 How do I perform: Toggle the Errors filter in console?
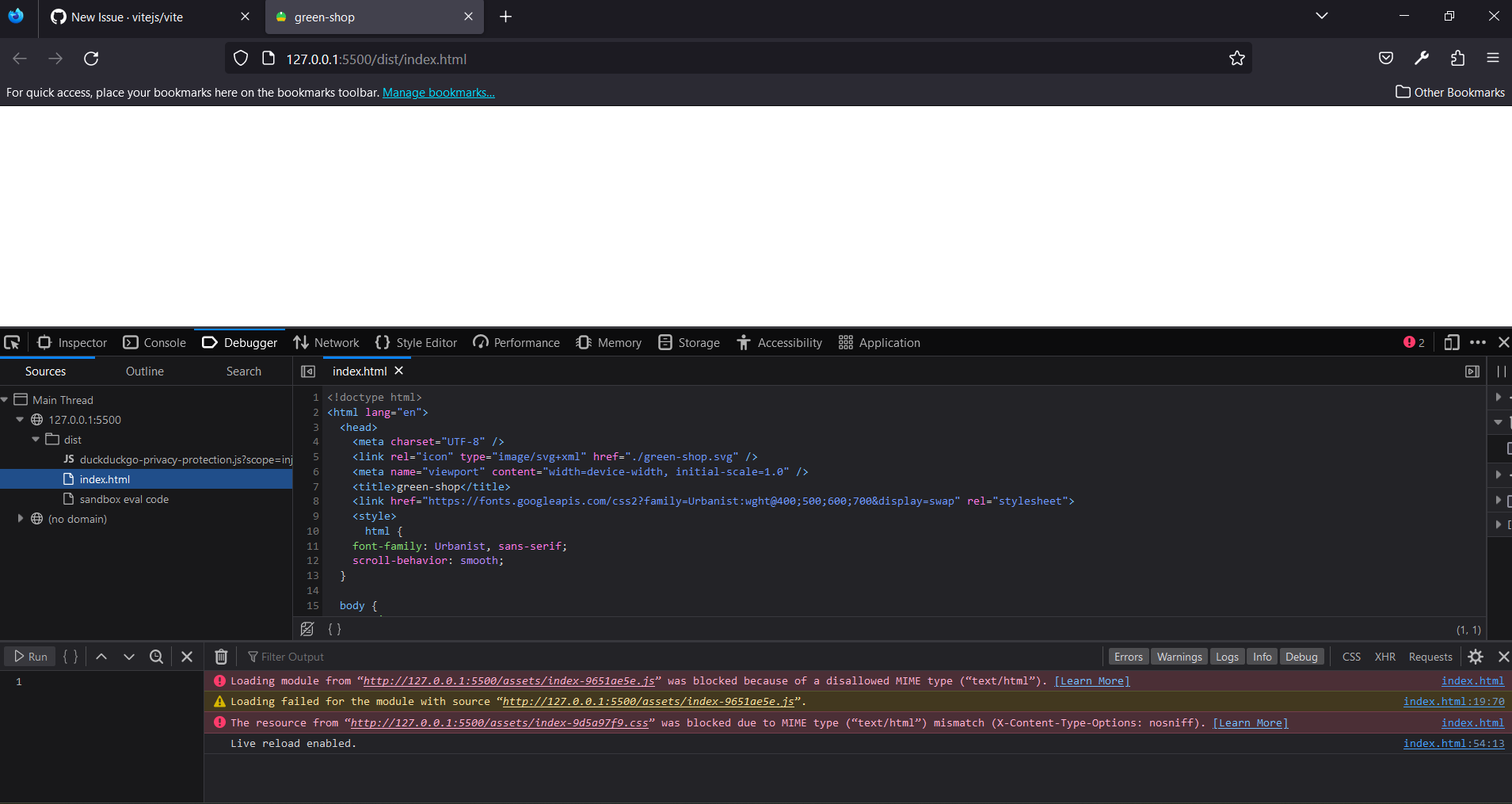[x=1128, y=656]
